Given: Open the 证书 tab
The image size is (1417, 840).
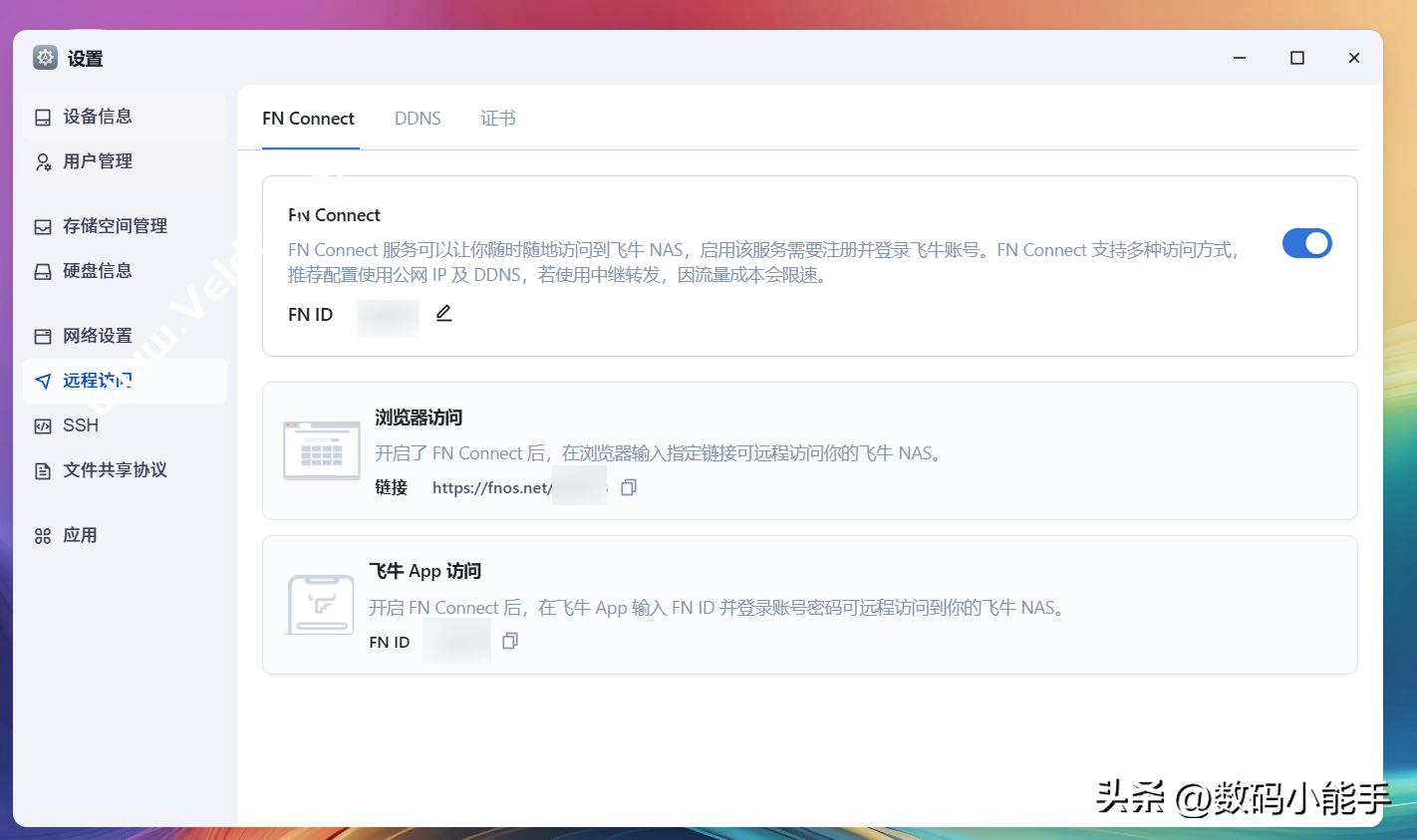Looking at the screenshot, I should point(498,119).
